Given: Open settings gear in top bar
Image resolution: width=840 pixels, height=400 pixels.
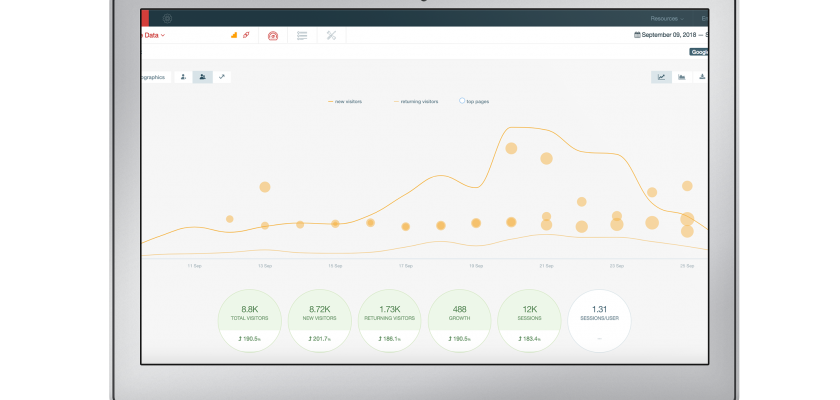Looking at the screenshot, I should coord(167,18).
